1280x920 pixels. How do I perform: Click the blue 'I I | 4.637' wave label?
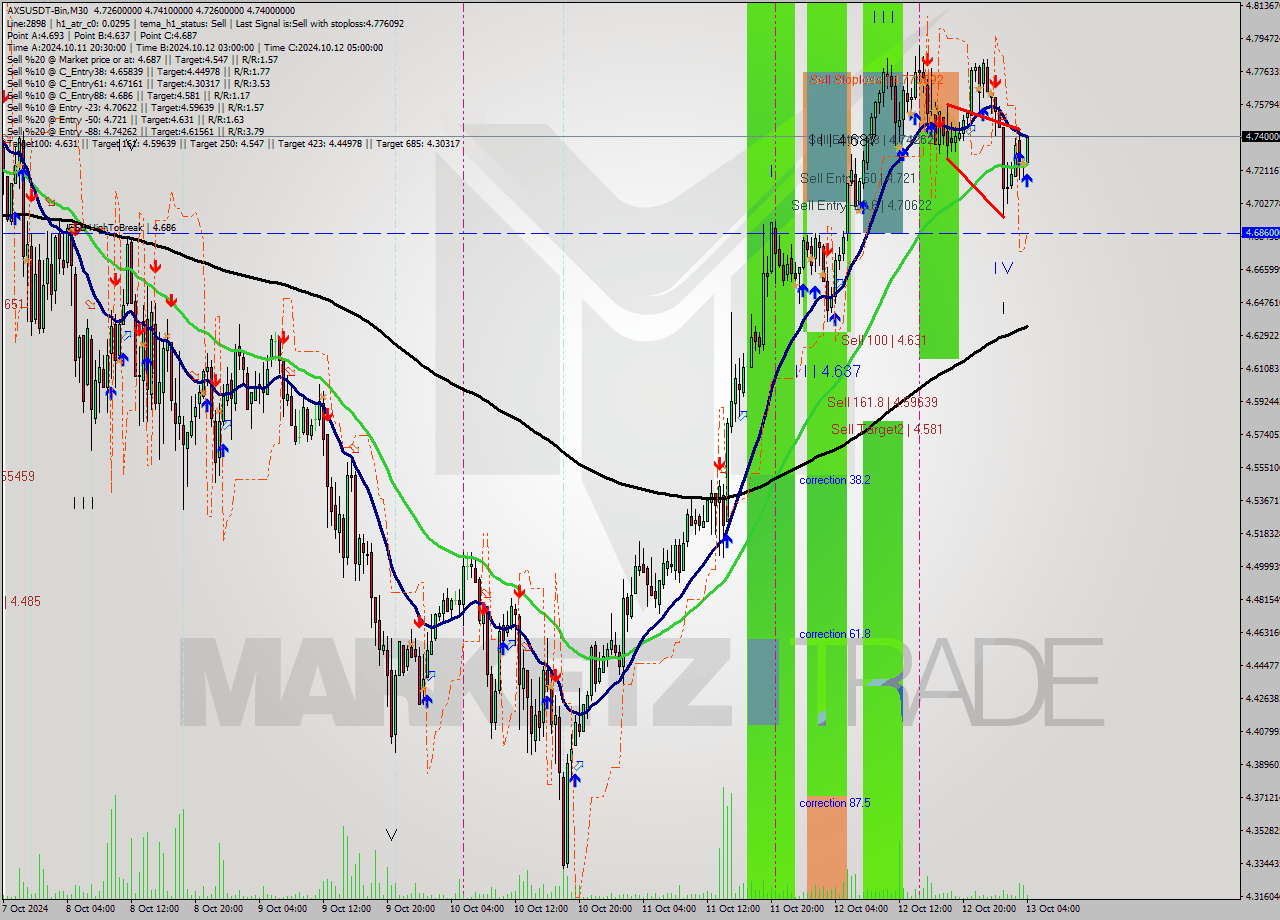(827, 371)
